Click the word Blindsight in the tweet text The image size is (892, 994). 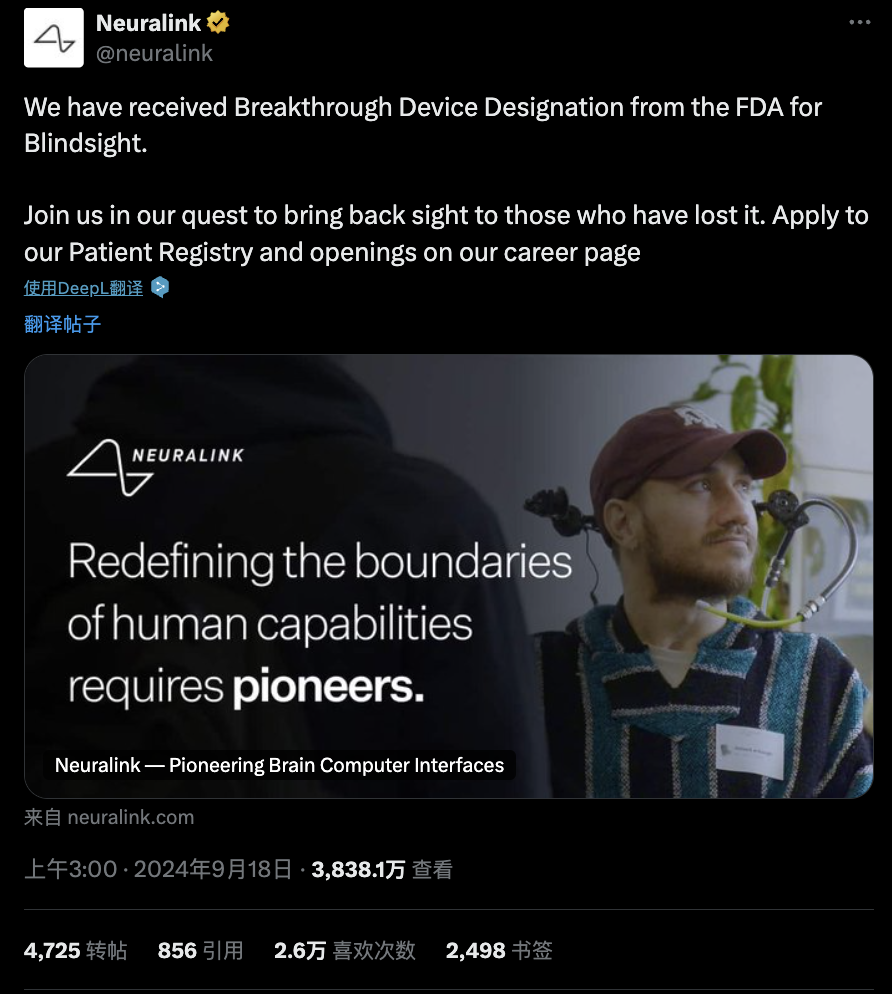tap(84, 145)
